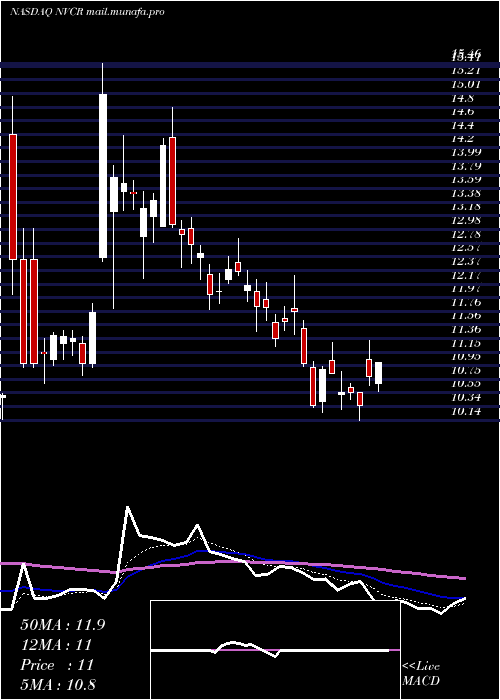Click the 11.56 price axis label

coord(466,316)
